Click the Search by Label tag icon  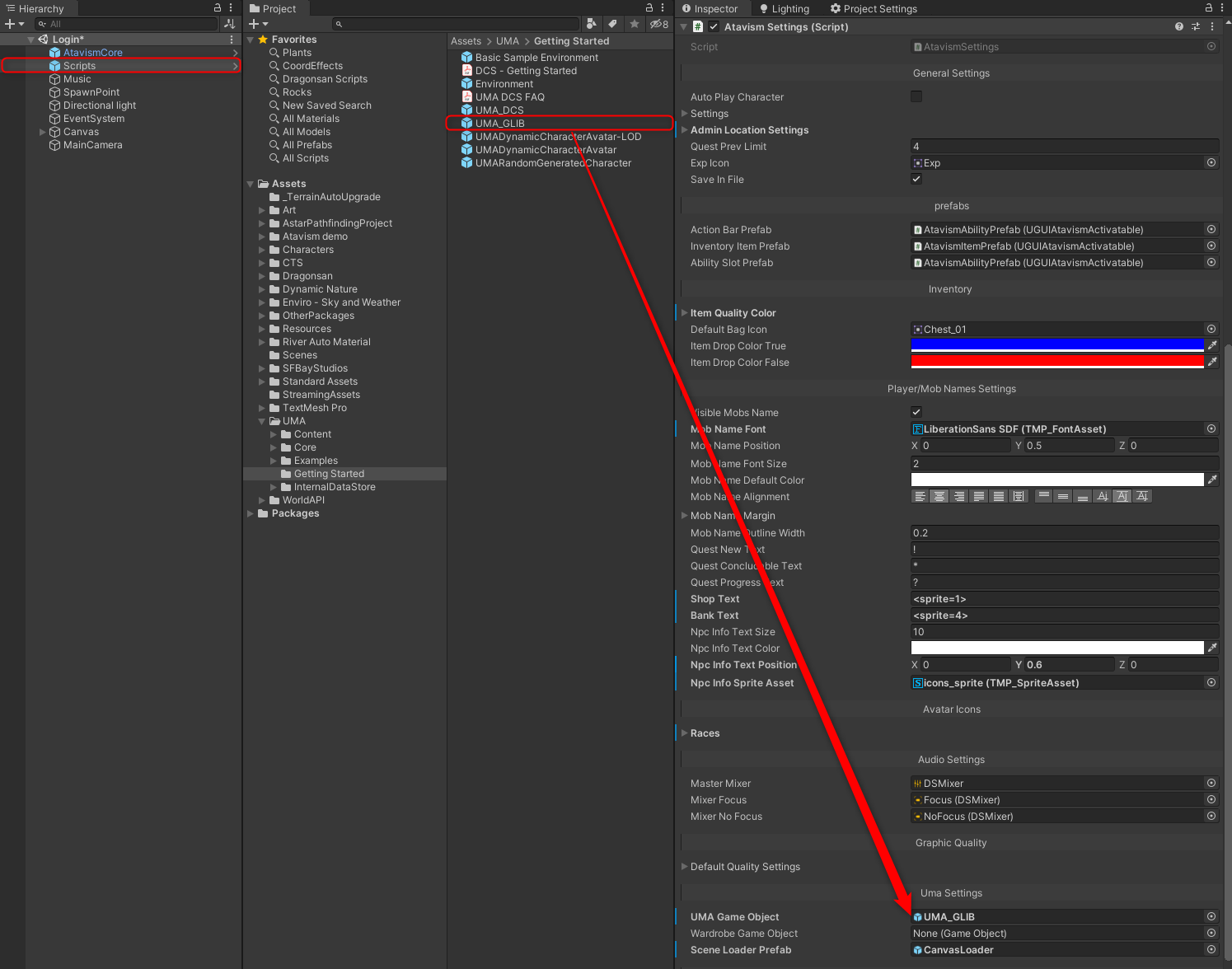pos(612,24)
